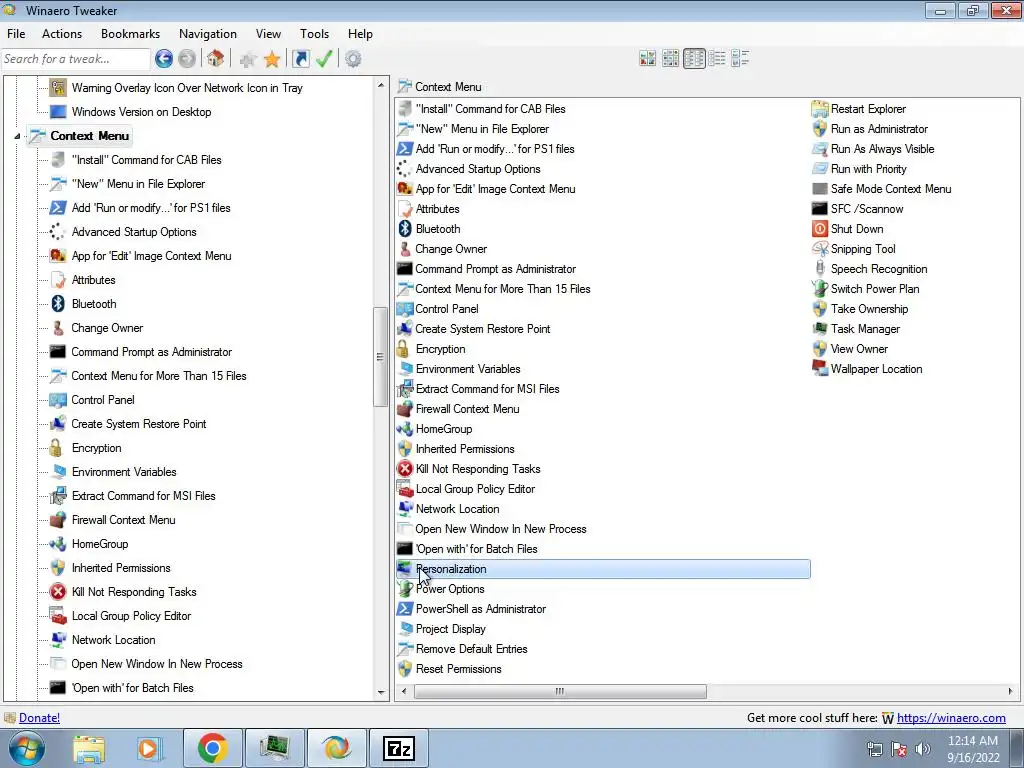Select HomeGroup in the tree
The image size is (1024, 768).
(x=100, y=544)
